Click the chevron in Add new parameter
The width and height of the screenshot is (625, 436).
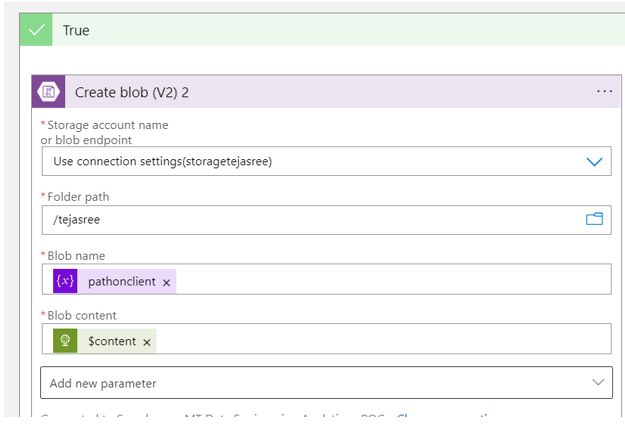tap(598, 383)
